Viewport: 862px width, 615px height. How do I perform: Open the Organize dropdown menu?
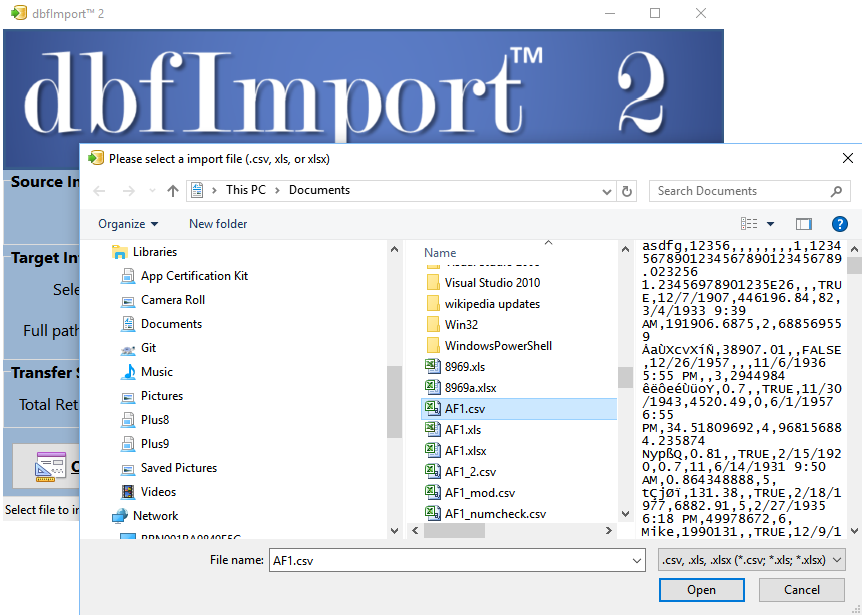pyautogui.click(x=128, y=224)
